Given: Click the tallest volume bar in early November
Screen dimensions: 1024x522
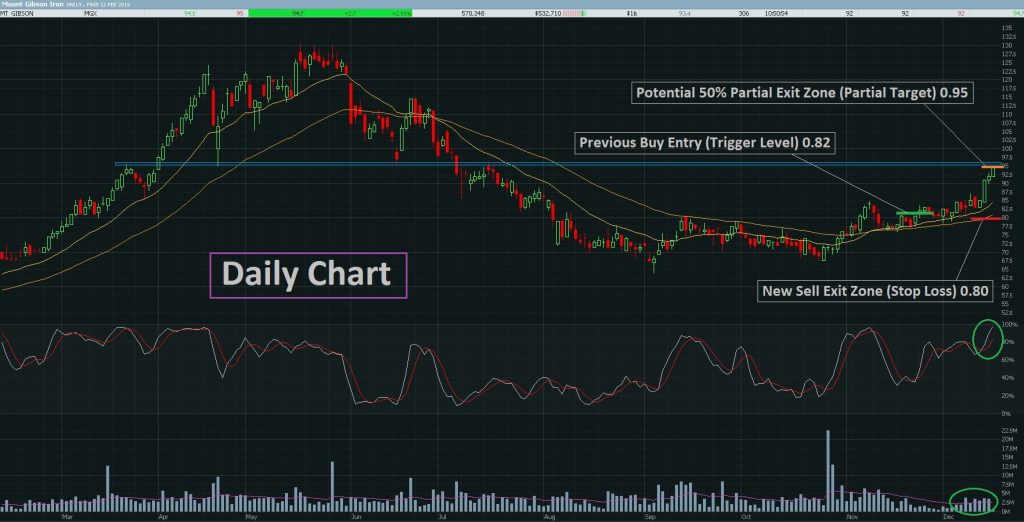Looking at the screenshot, I should pos(828,470).
